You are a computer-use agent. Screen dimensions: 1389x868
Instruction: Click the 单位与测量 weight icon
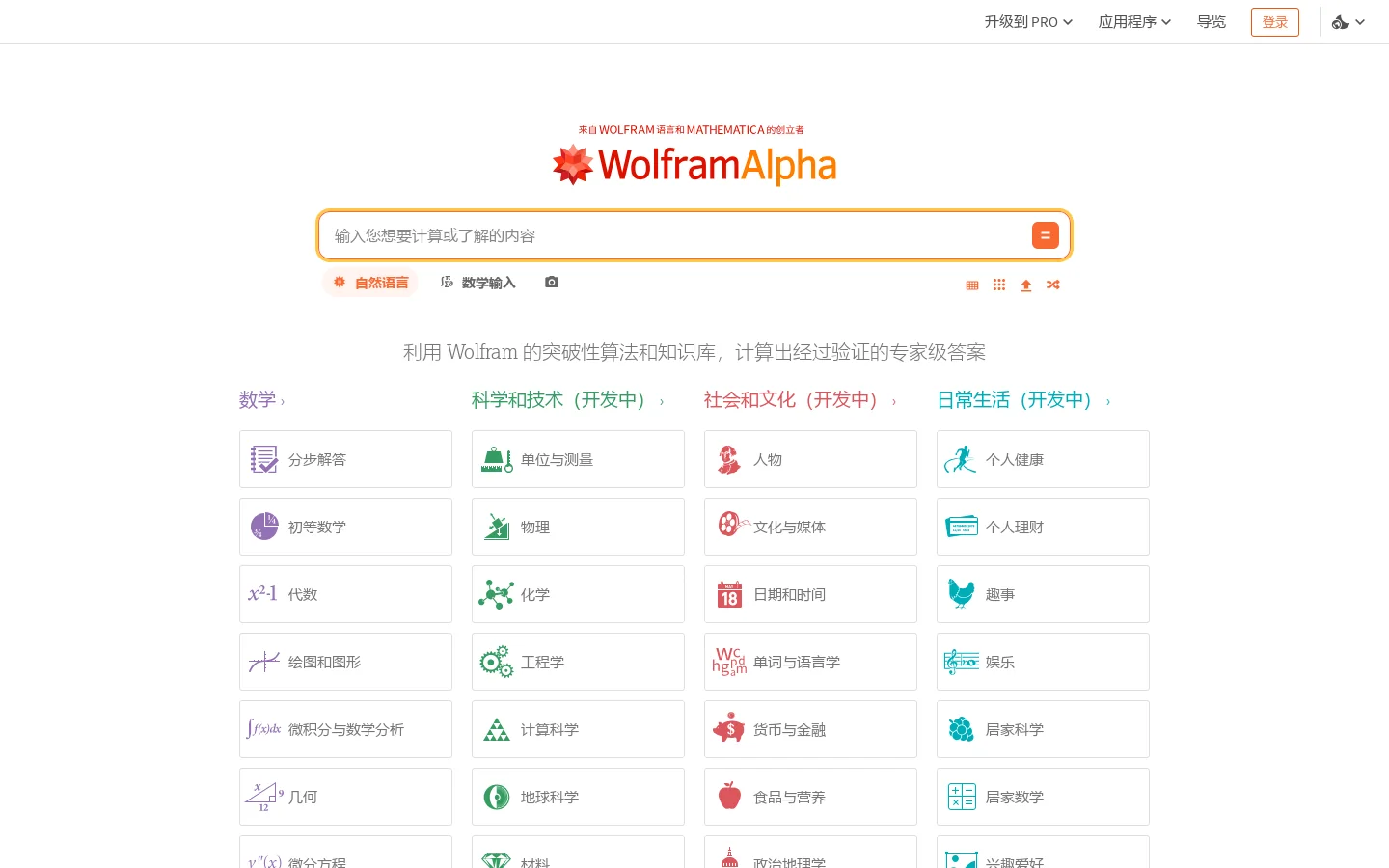point(497,459)
